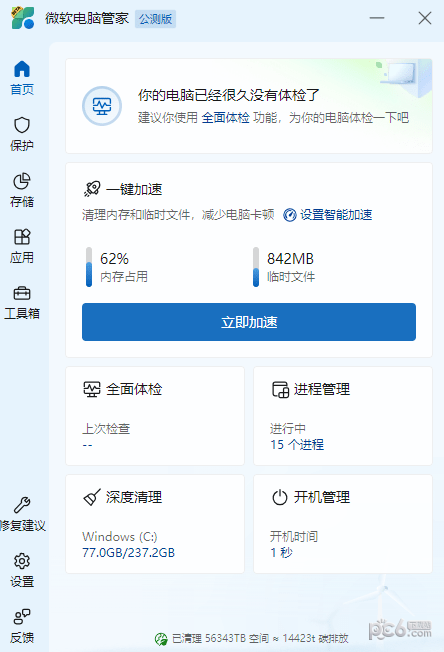Click the green leaf carbon icon
This screenshot has height=652, width=444.
pos(161,639)
